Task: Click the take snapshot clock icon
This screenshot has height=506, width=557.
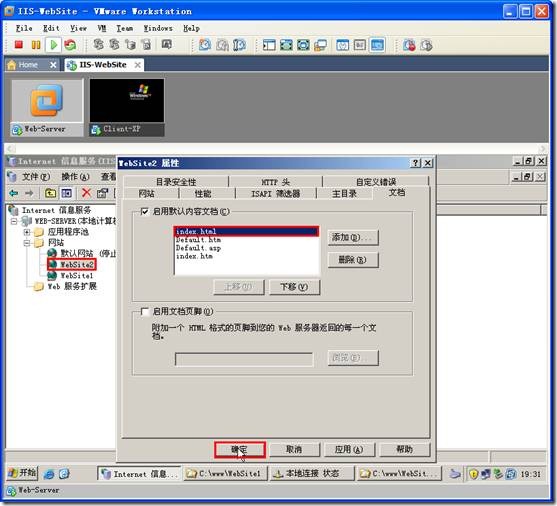Action: click(x=205, y=45)
